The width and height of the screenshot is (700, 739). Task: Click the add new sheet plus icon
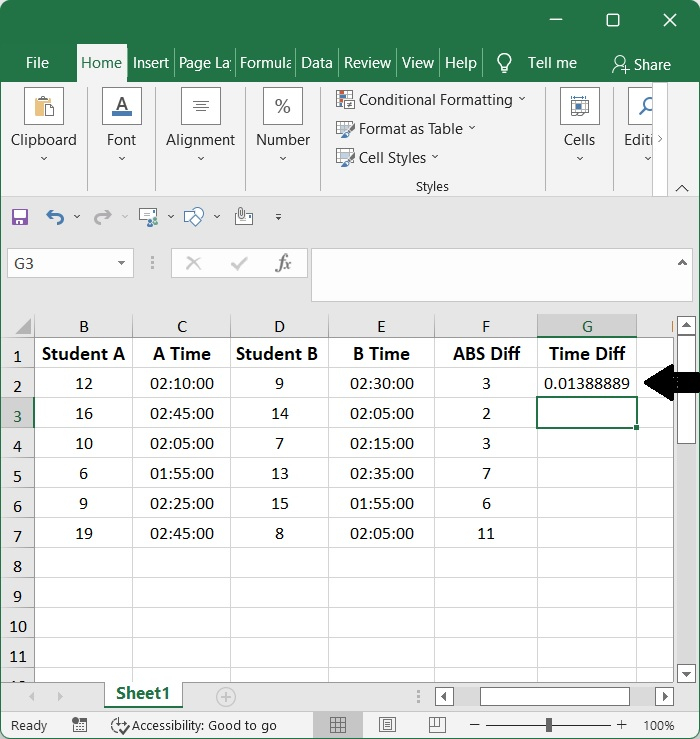[x=226, y=697]
